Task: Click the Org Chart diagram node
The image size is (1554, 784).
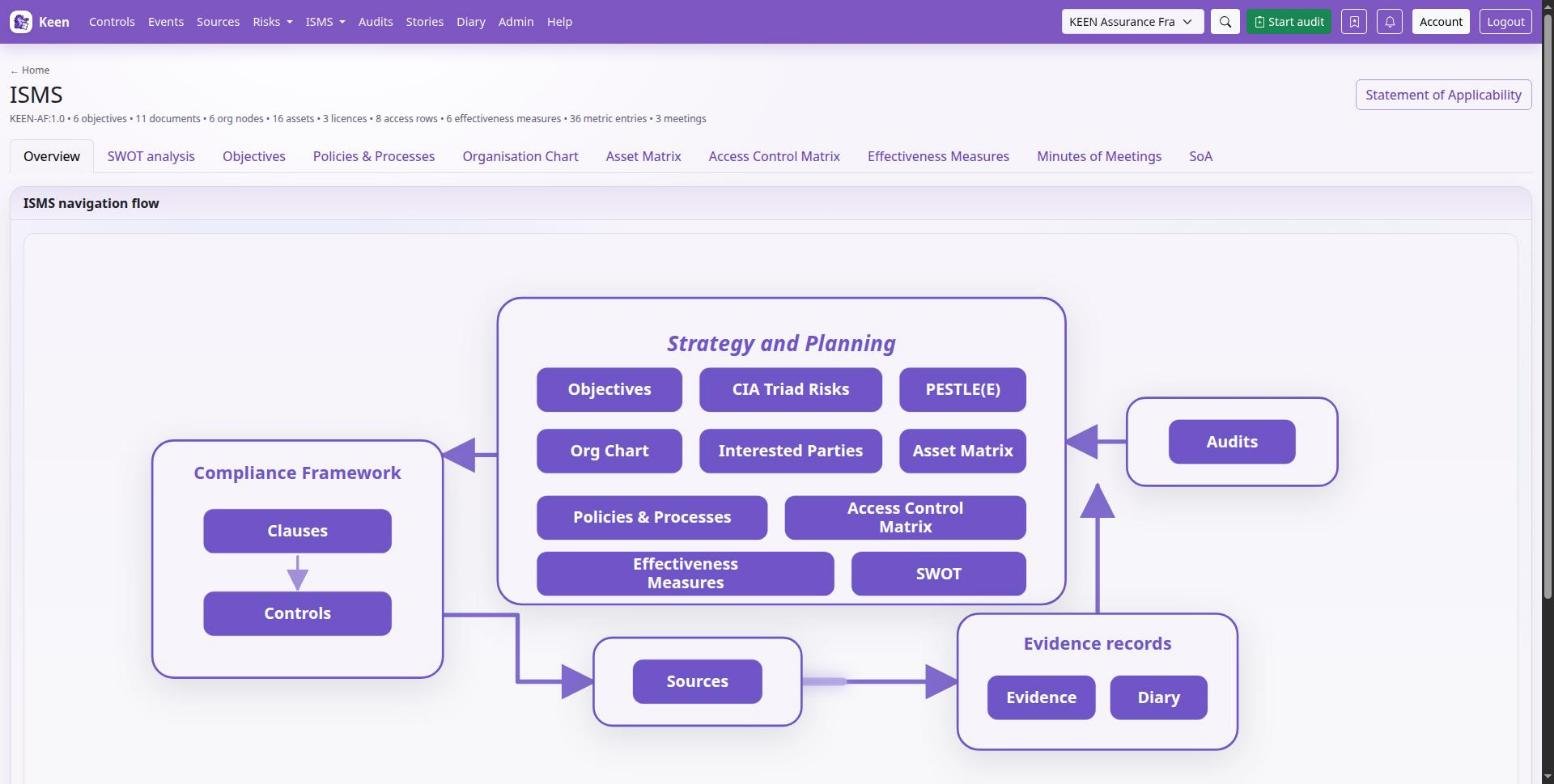Action: pos(609,451)
